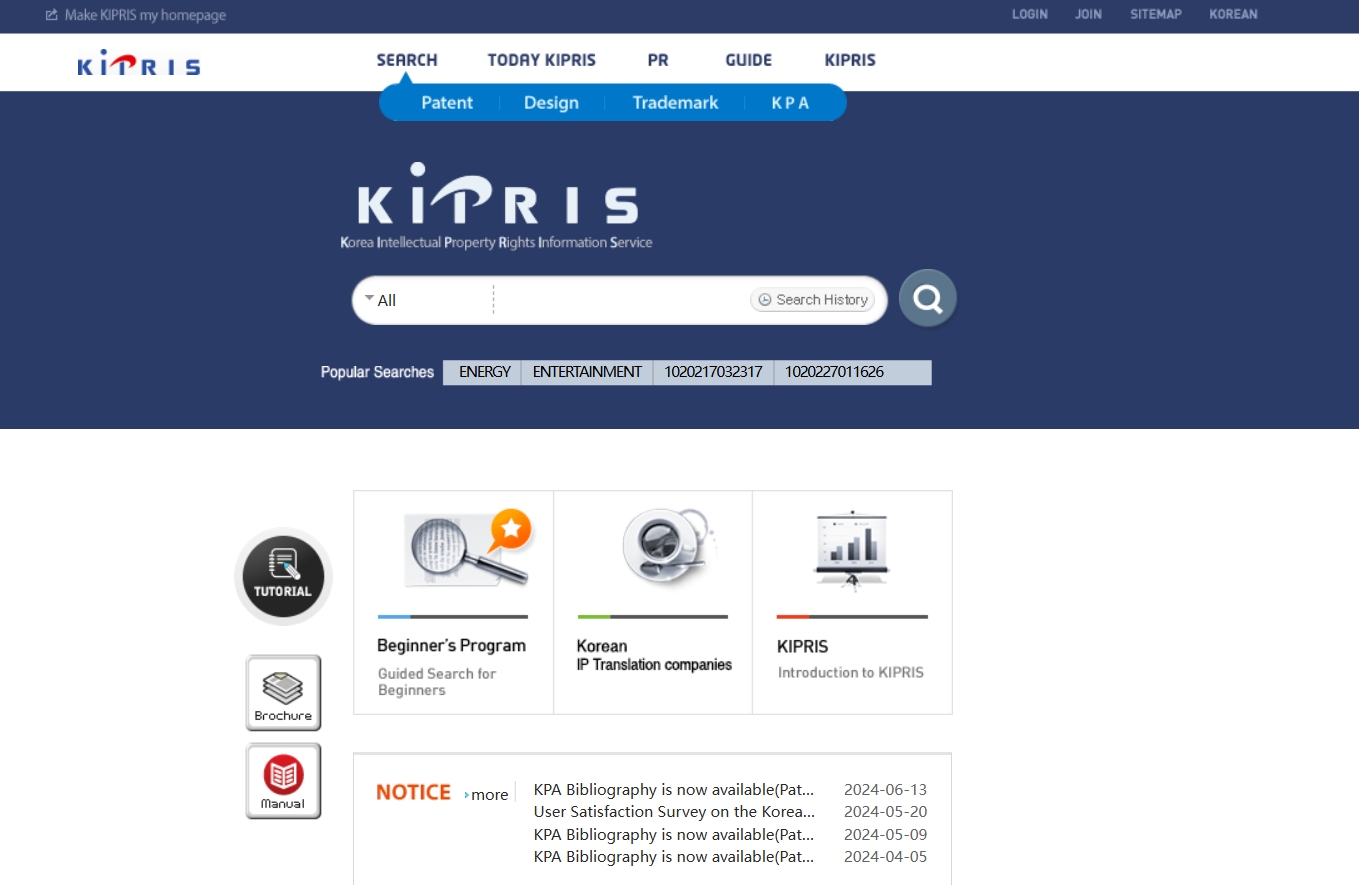
Task: Click the Beginner's Program magnifier image
Action: (468, 549)
